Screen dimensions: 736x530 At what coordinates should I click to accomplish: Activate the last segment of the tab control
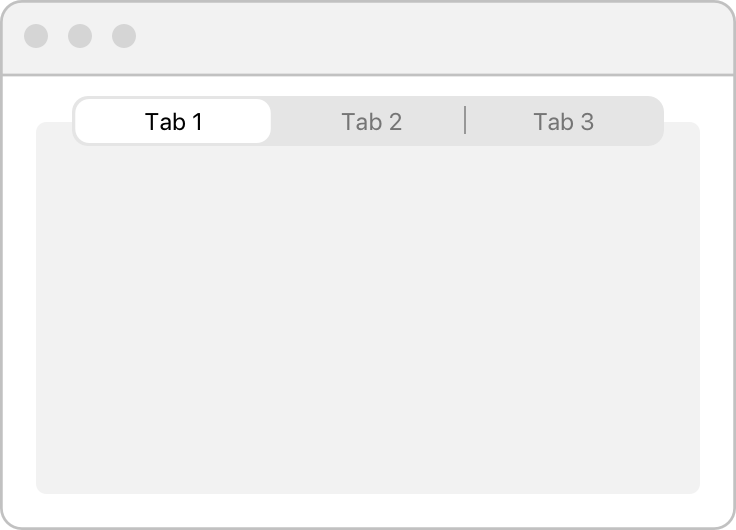point(563,122)
